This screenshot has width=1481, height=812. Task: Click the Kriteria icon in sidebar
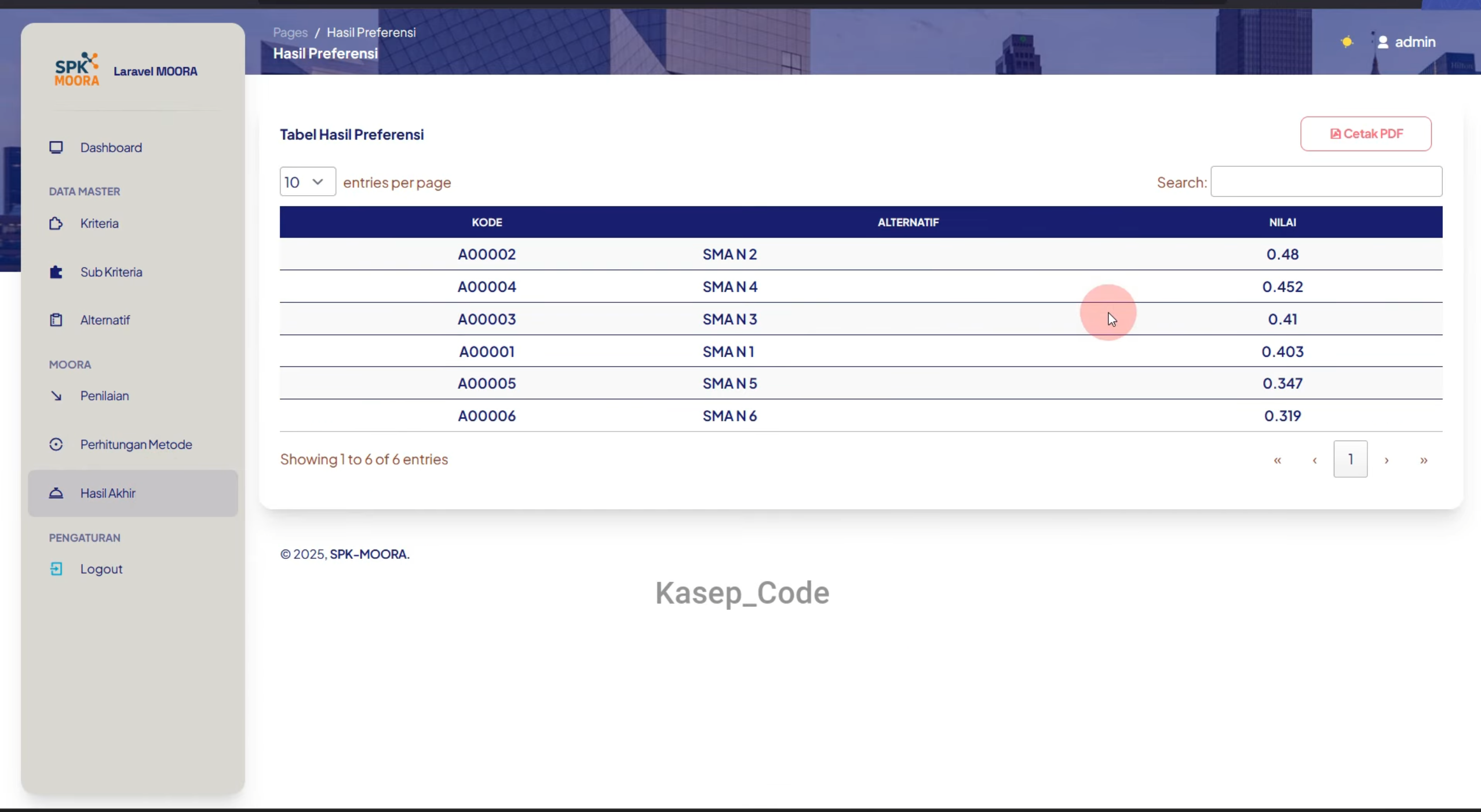pos(56,224)
